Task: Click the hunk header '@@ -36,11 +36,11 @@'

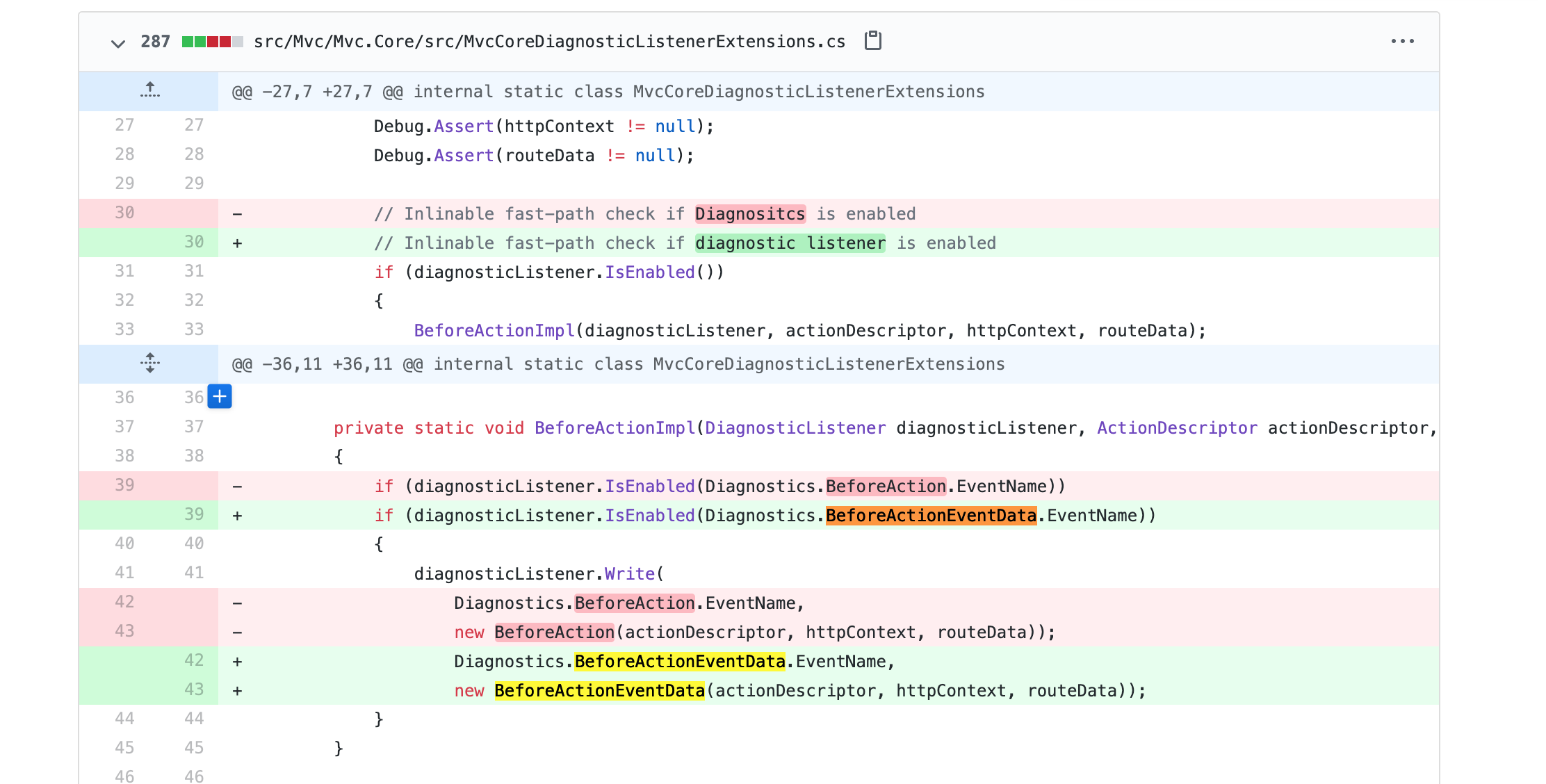Action: tap(327, 364)
